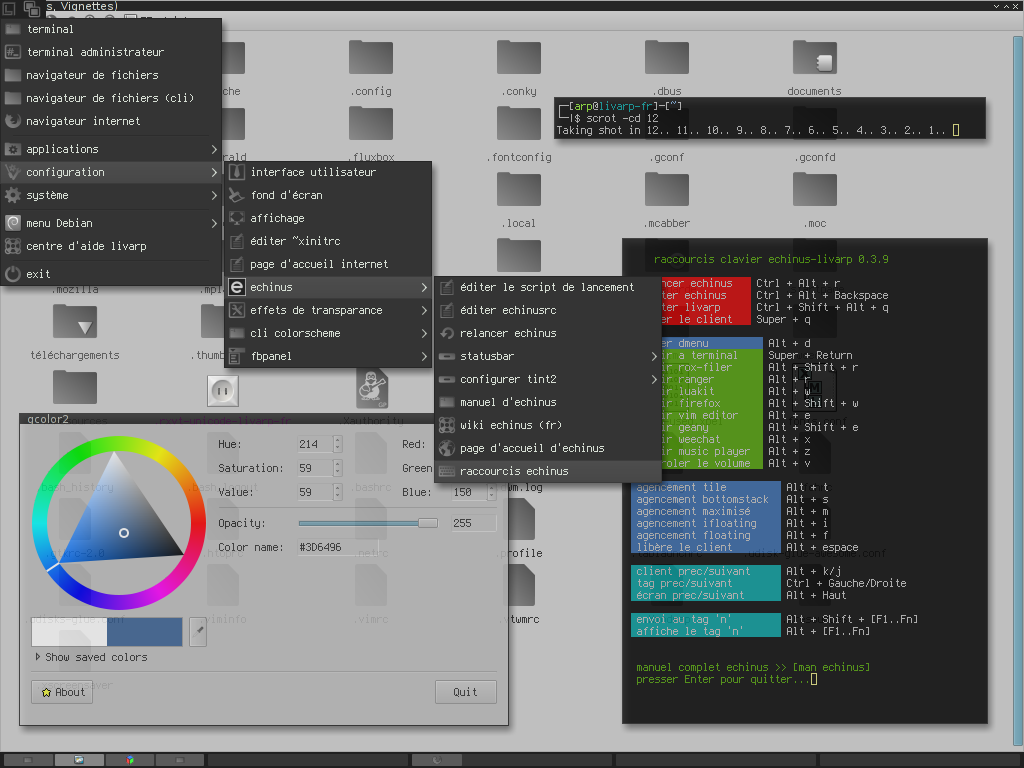Click the Hue value stepper arrows

(x=338, y=444)
